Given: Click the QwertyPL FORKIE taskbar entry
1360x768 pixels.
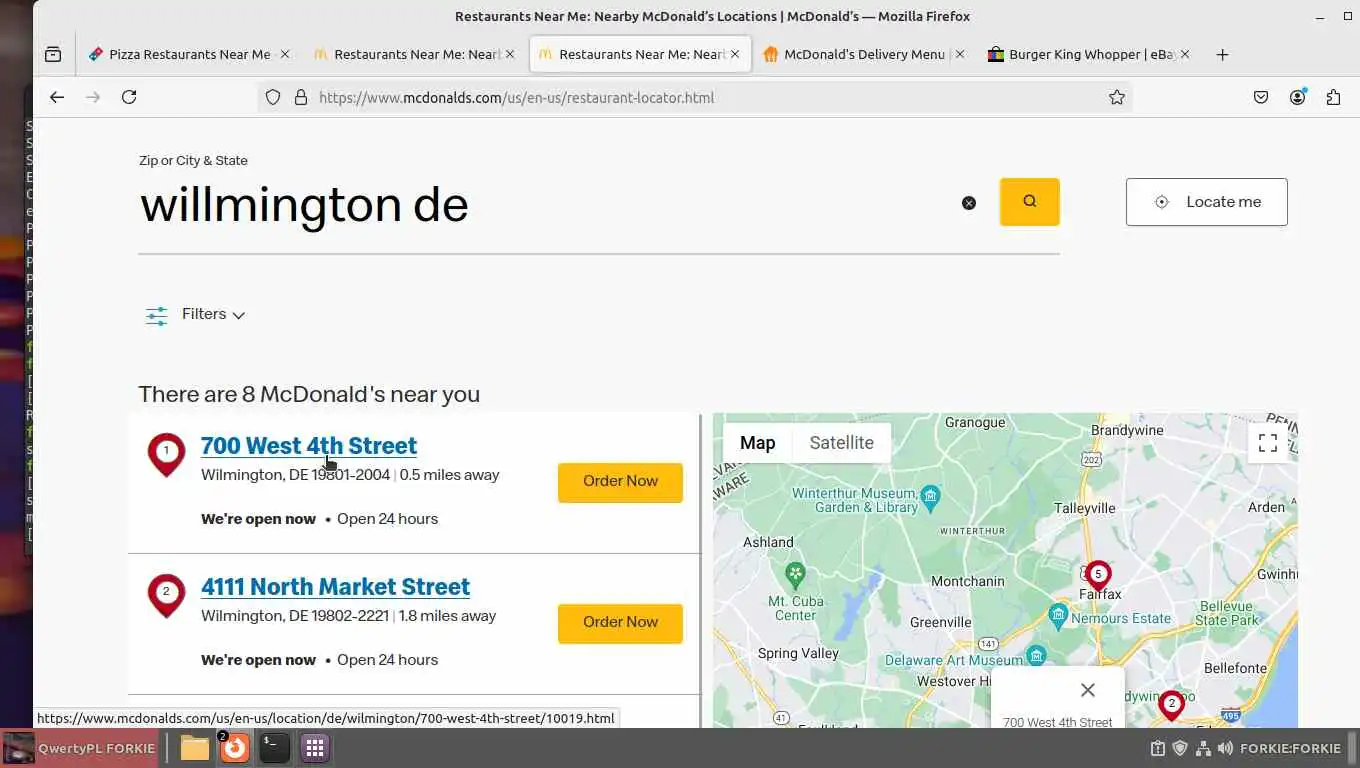Looking at the screenshot, I should (x=80, y=748).
